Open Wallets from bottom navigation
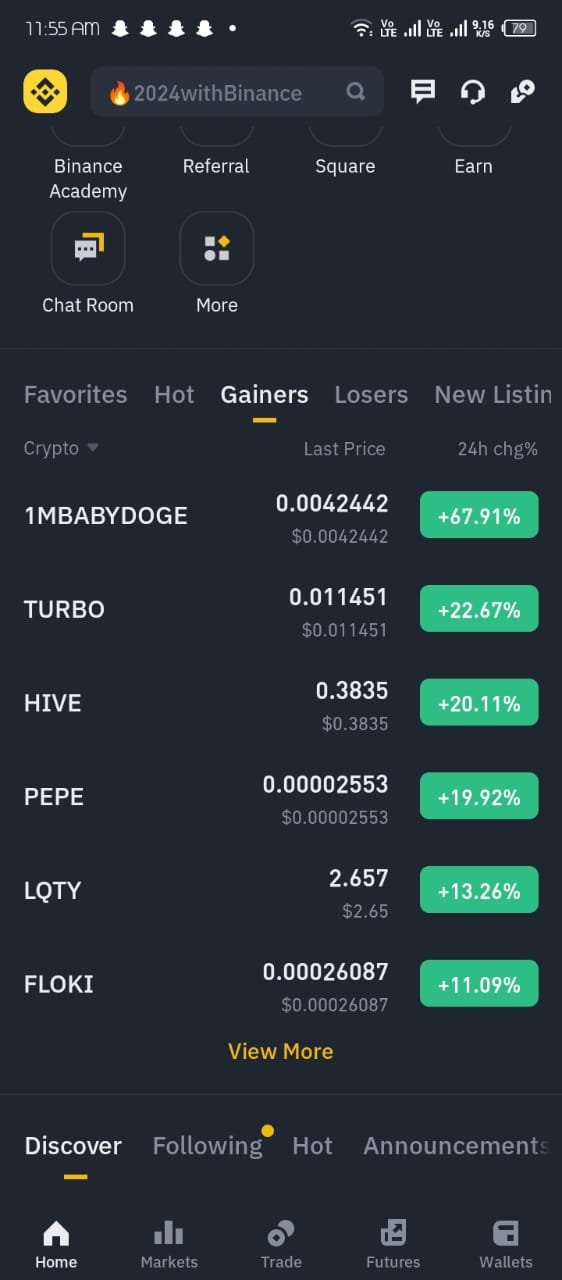Screen dimensions: 562x1280 click(506, 1245)
